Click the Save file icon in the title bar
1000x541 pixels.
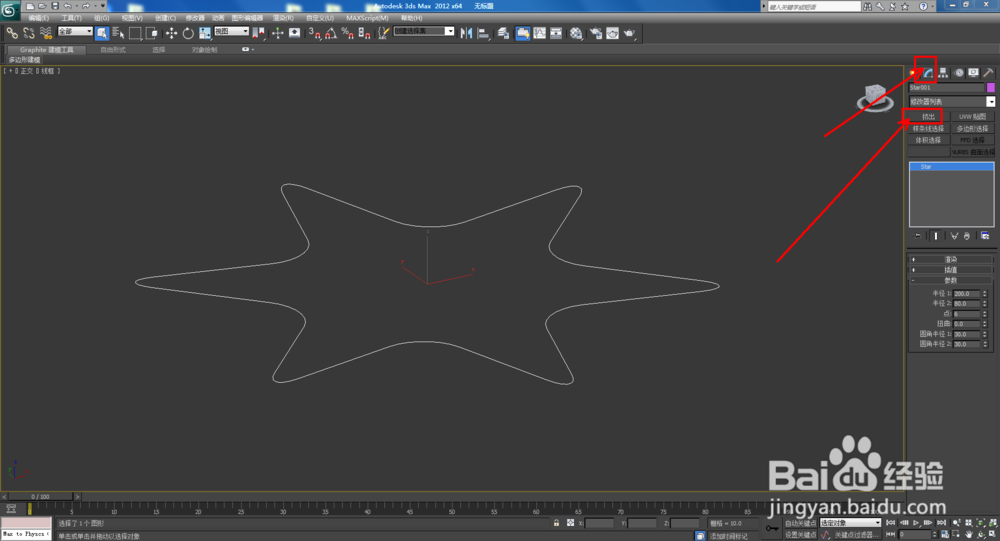tap(55, 6)
